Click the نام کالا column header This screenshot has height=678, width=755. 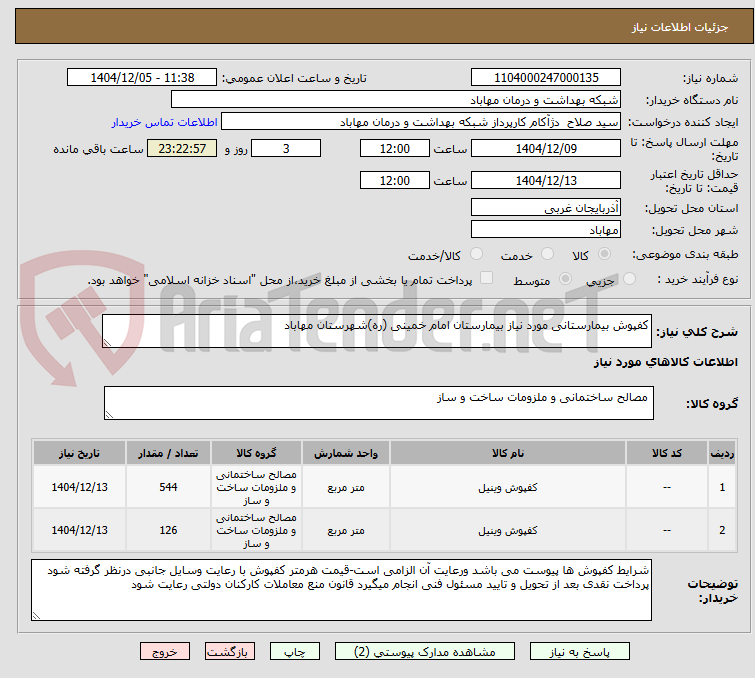click(x=508, y=453)
